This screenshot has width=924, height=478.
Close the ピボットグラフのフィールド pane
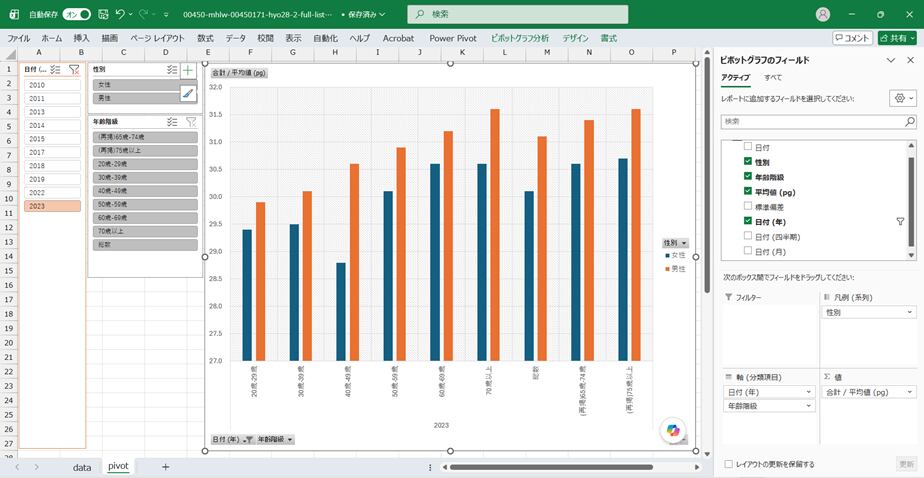click(911, 60)
